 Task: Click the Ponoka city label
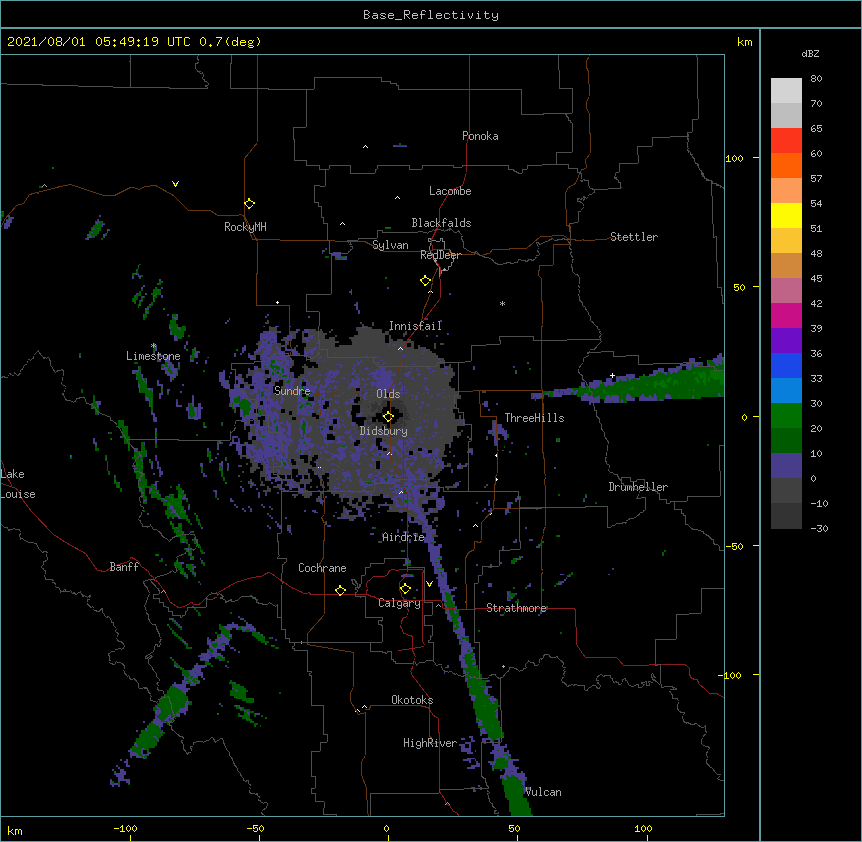(480, 136)
